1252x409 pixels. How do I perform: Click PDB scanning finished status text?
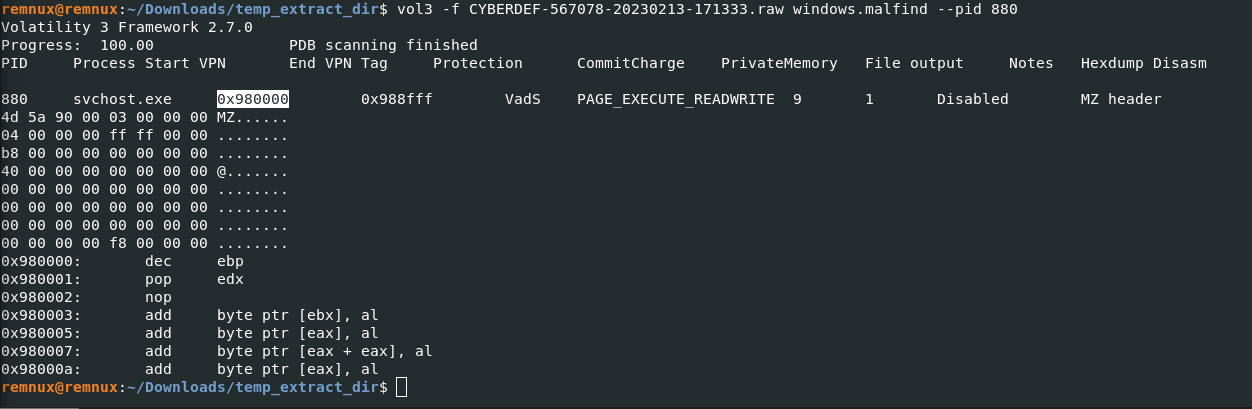[383, 45]
